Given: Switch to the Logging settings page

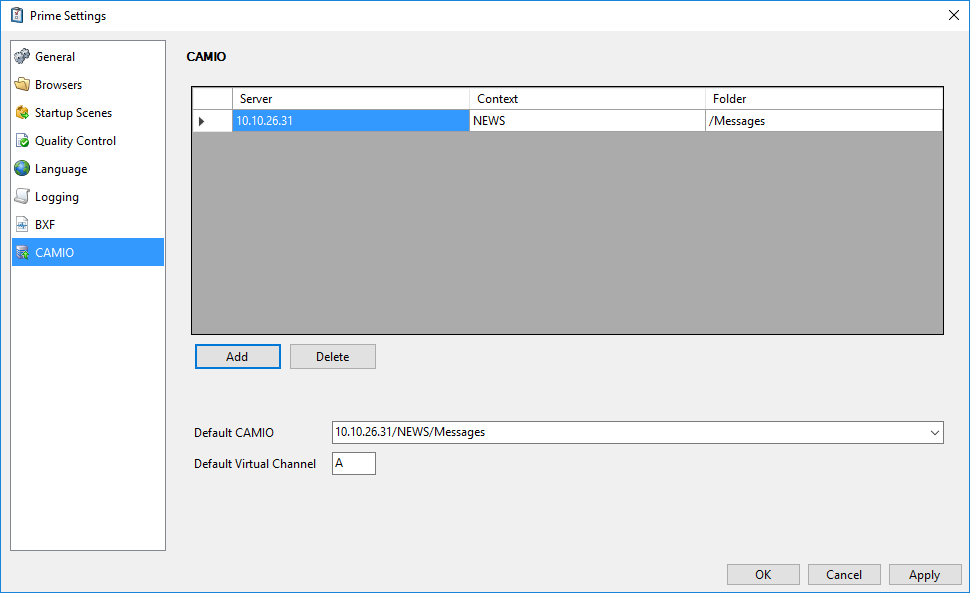Looking at the screenshot, I should coord(56,197).
